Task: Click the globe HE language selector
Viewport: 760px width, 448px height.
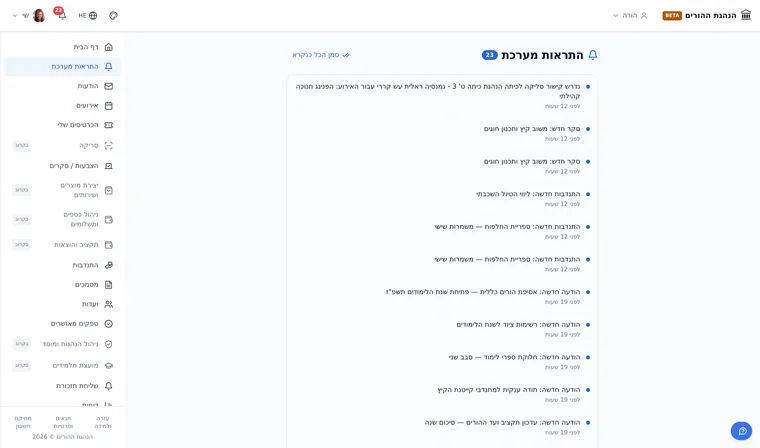Action: 88,16
